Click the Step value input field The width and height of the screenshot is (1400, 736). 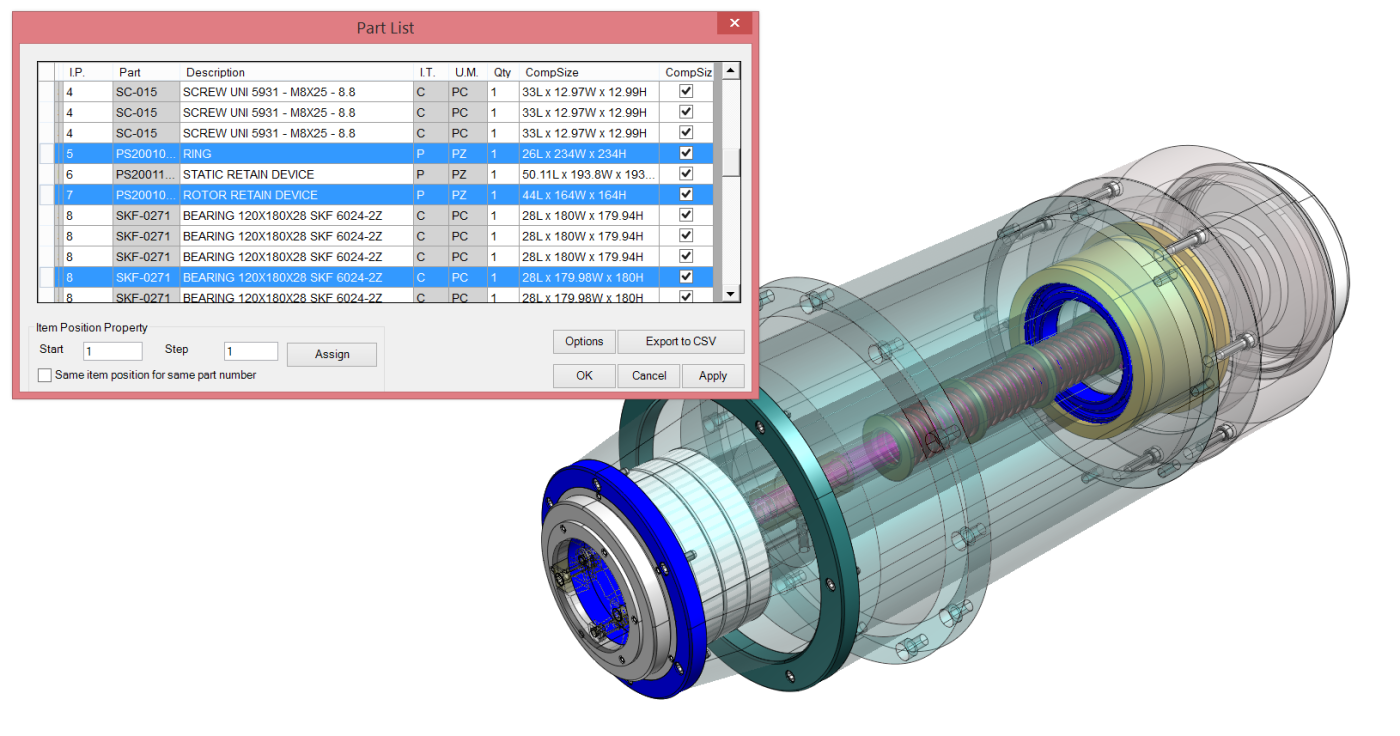250,351
